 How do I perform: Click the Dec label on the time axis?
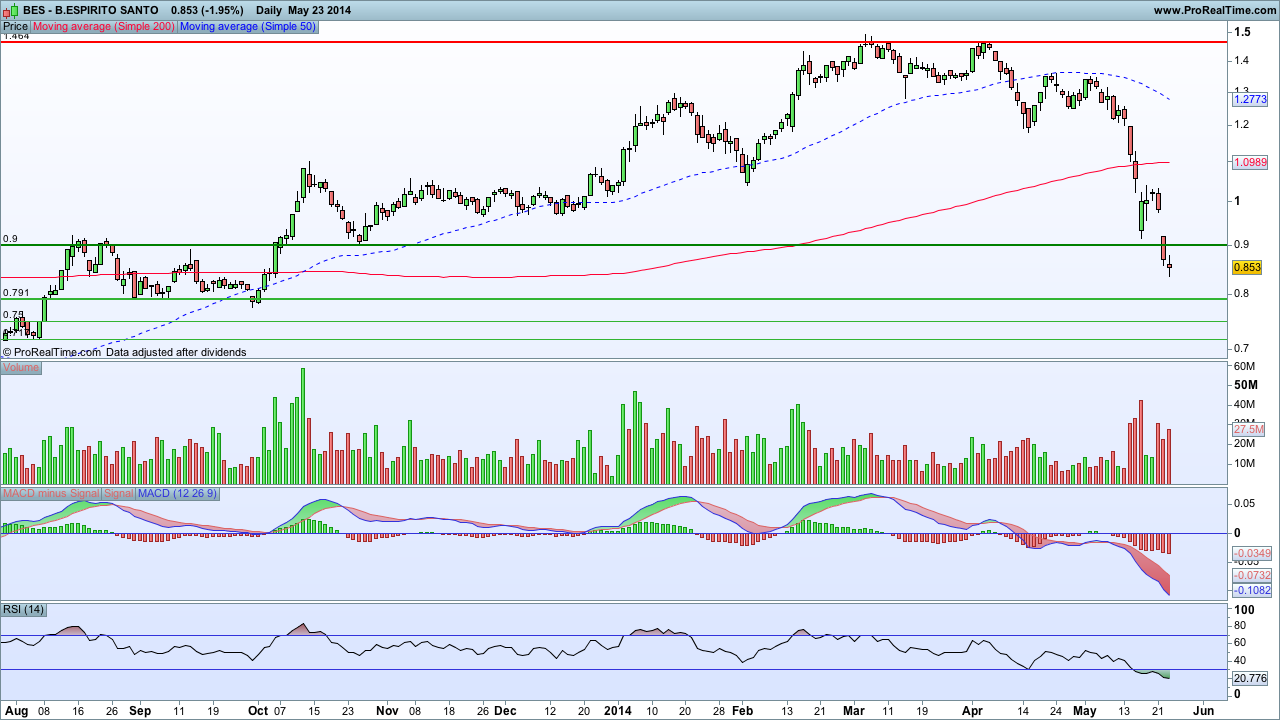pos(505,711)
